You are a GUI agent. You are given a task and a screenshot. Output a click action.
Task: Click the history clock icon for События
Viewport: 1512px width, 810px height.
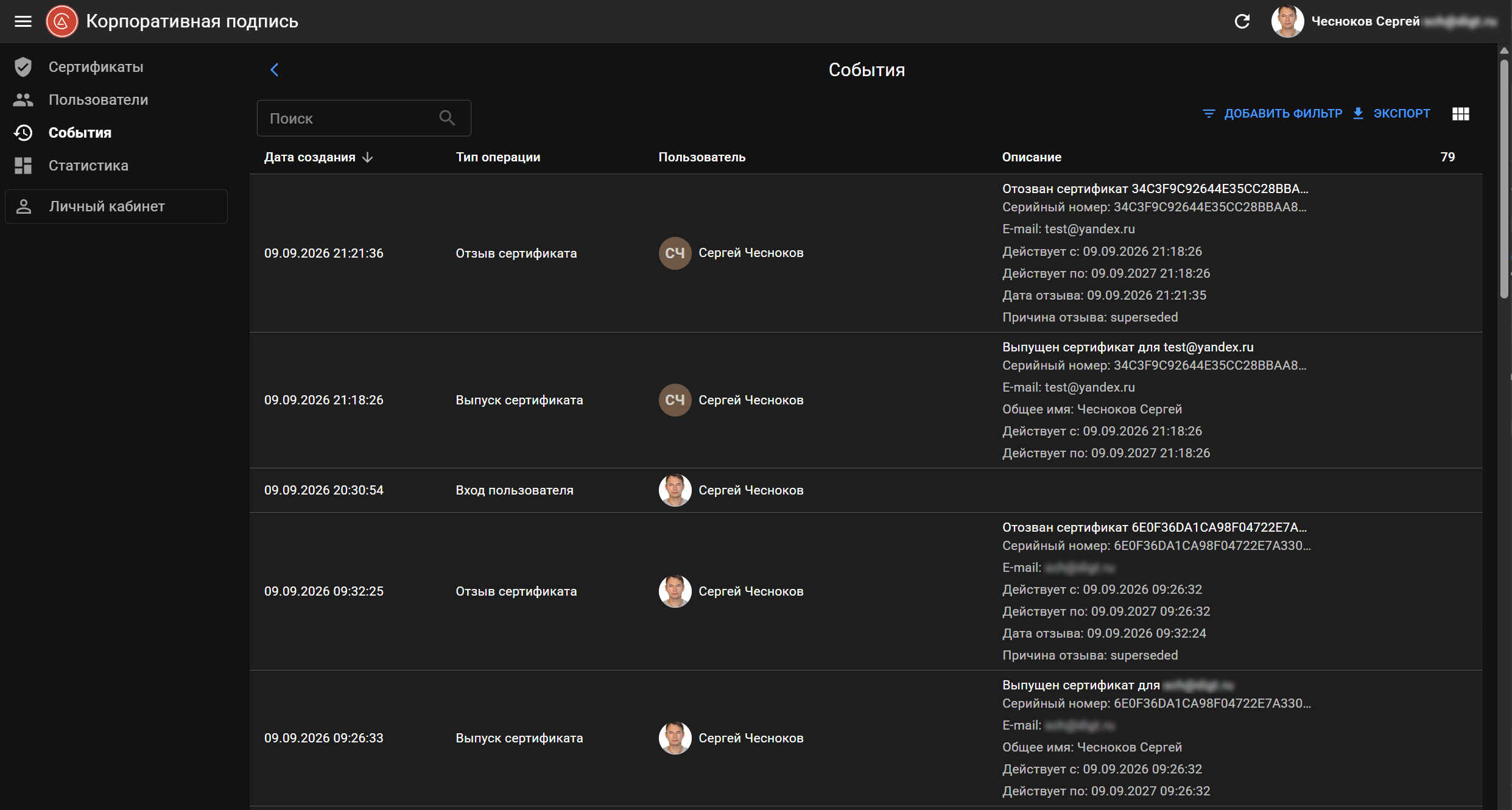(23, 133)
